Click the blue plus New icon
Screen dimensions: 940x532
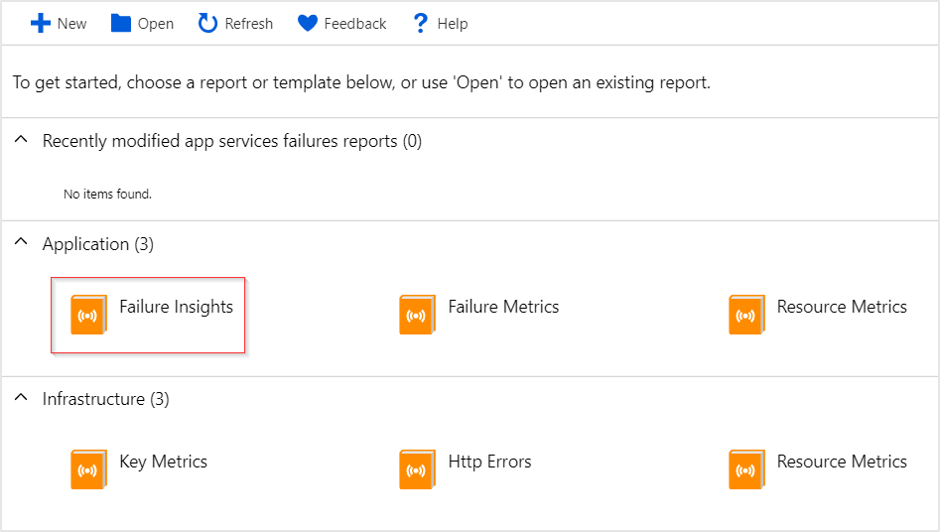(x=40, y=23)
